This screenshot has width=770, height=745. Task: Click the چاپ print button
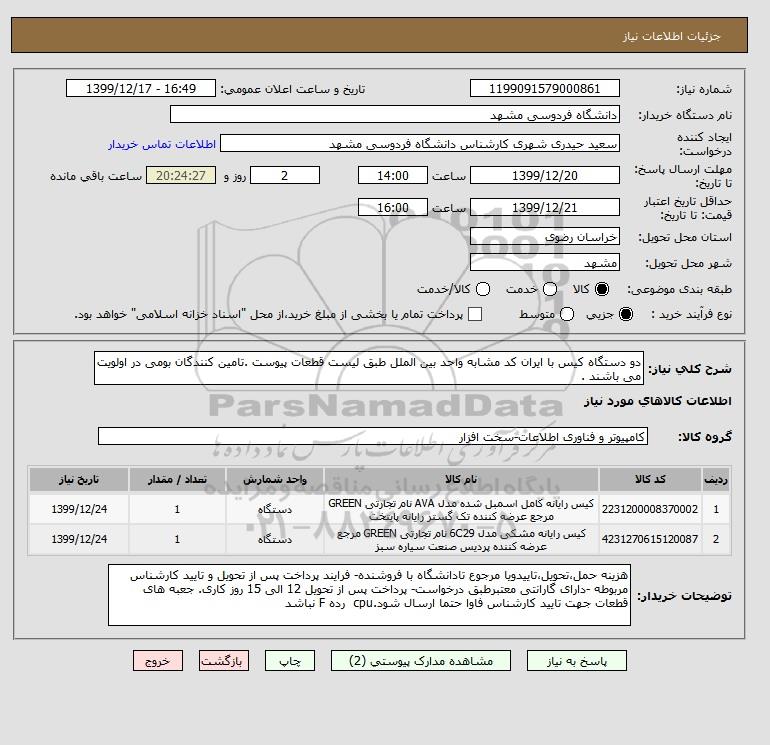point(290,661)
